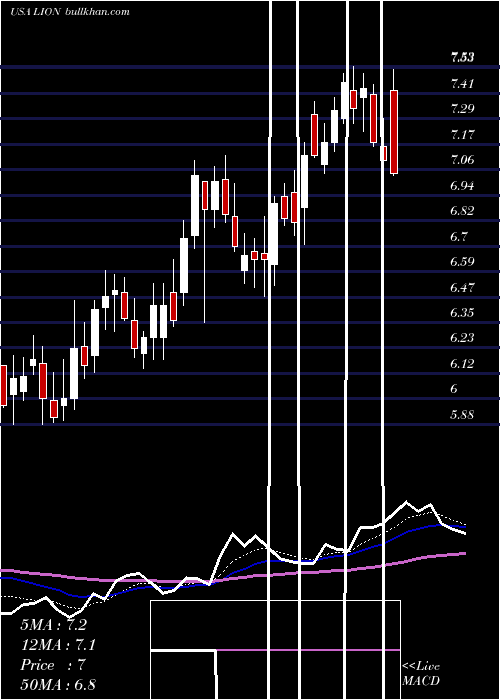Click the 6.47 price axis label

(462, 287)
